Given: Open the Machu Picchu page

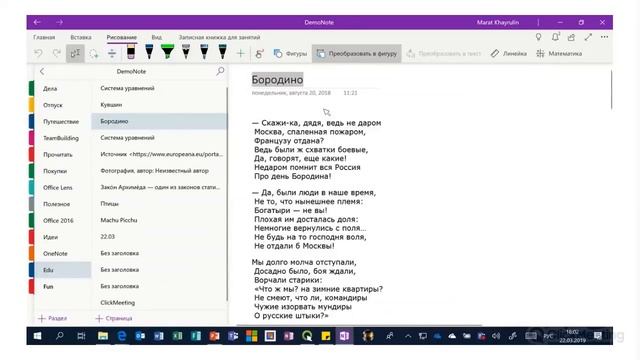Looking at the screenshot, I should tap(159, 220).
